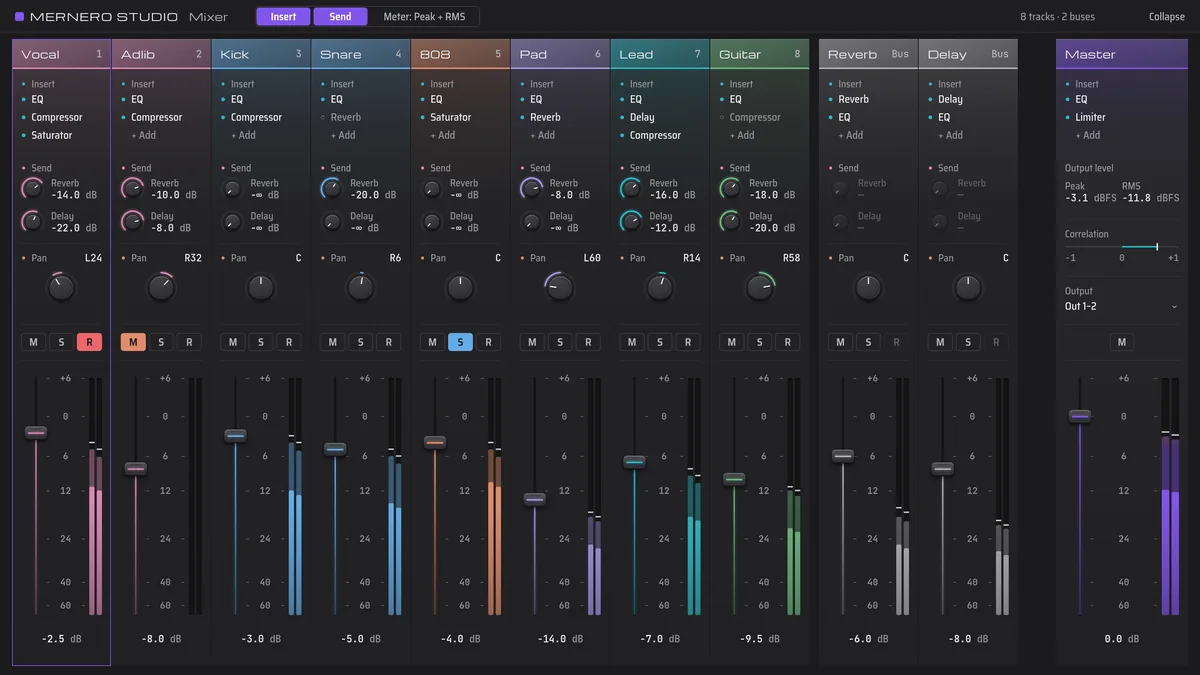Viewport: 1200px width, 675px height.
Task: Click the Vocal Delay send knob
Action: (32, 221)
